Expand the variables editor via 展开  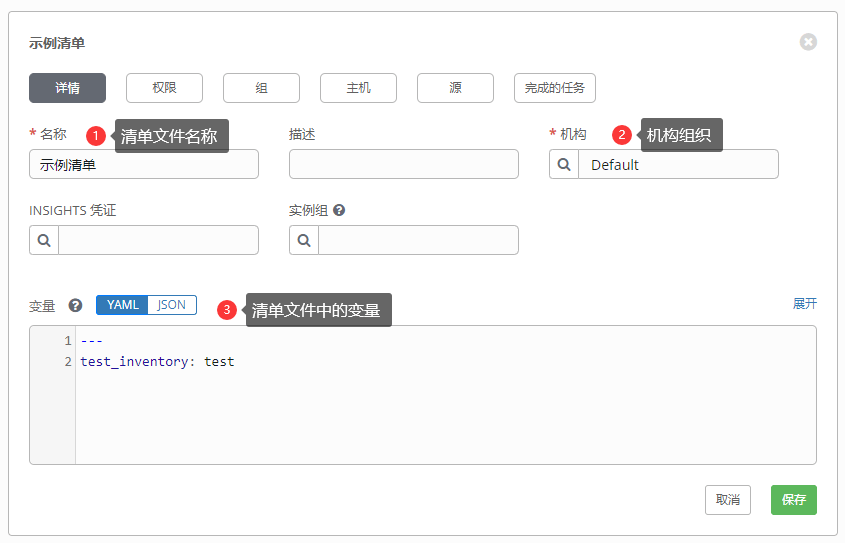[804, 303]
